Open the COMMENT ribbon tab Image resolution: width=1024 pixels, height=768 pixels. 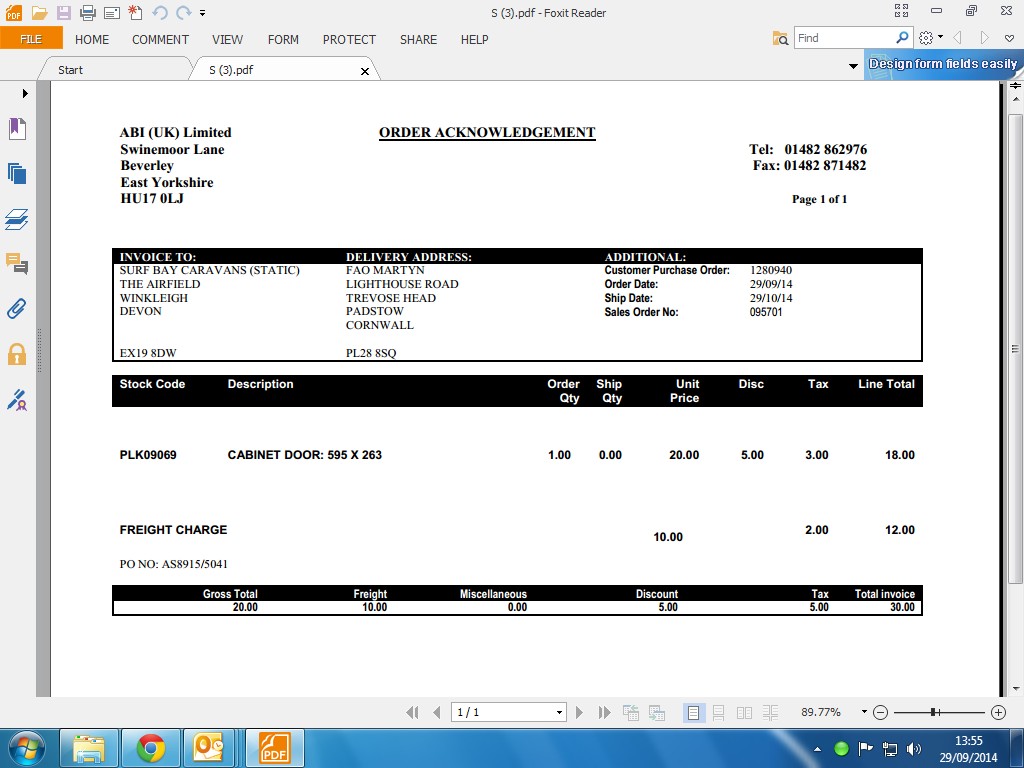coord(160,39)
